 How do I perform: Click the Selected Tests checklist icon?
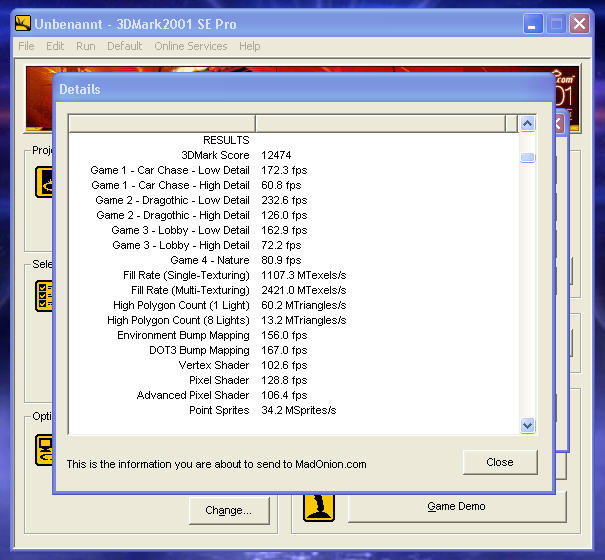pyautogui.click(x=44, y=296)
